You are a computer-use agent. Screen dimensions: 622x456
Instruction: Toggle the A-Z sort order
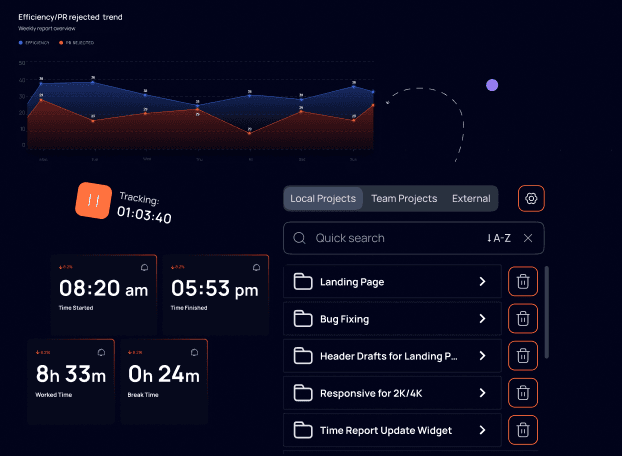[499, 238]
